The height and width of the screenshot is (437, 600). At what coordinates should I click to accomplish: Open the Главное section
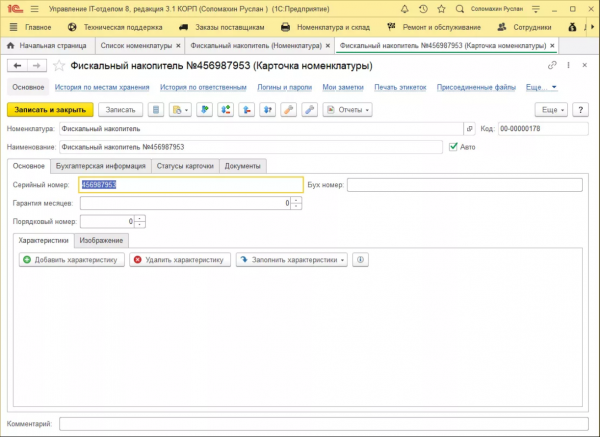(38, 27)
